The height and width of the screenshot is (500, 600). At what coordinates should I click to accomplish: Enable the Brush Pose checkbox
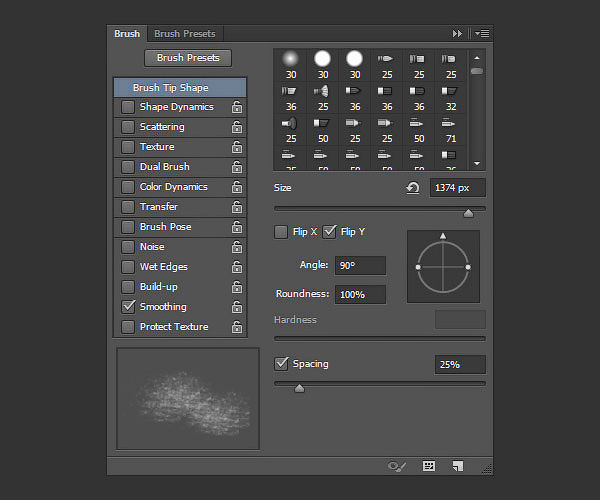pyautogui.click(x=128, y=227)
